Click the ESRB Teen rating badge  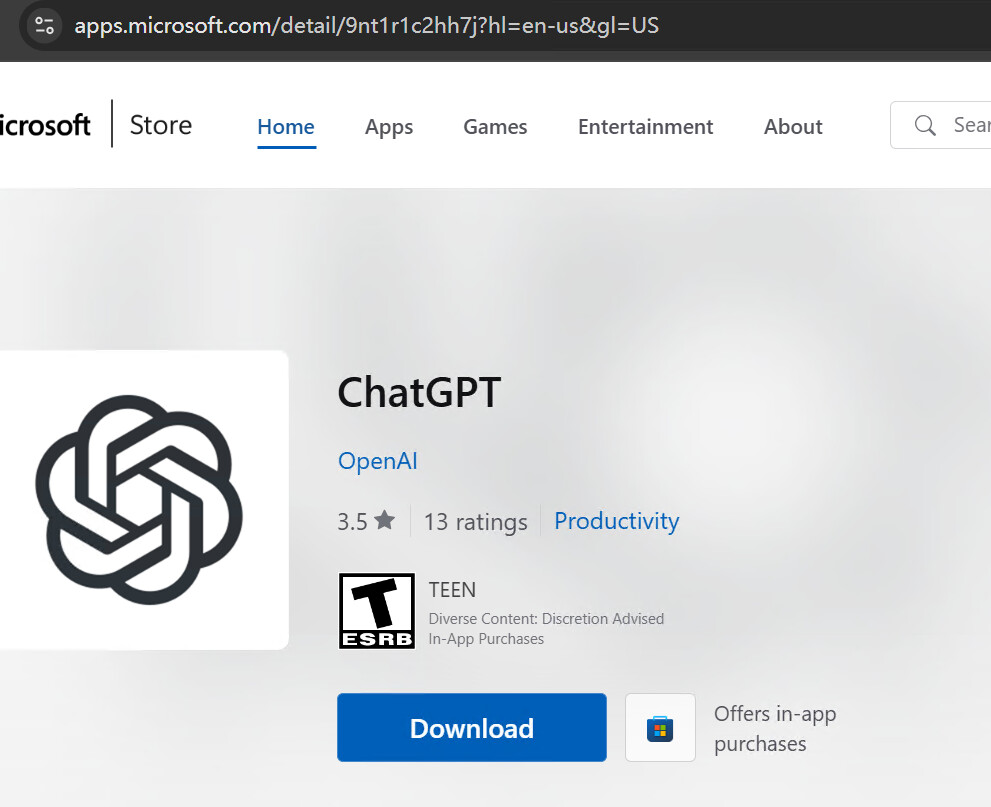pyautogui.click(x=377, y=611)
